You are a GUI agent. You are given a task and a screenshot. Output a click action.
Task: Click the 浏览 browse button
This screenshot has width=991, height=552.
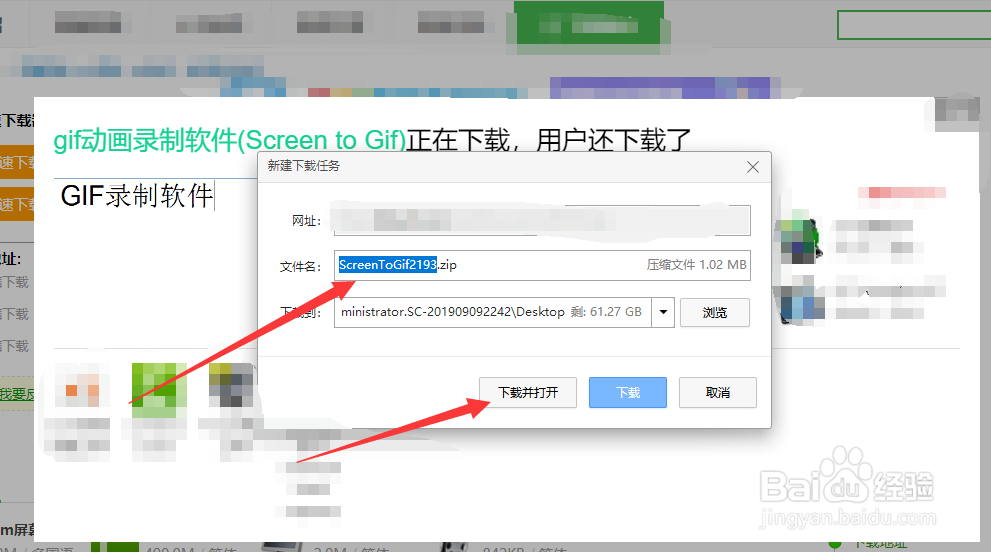click(715, 312)
